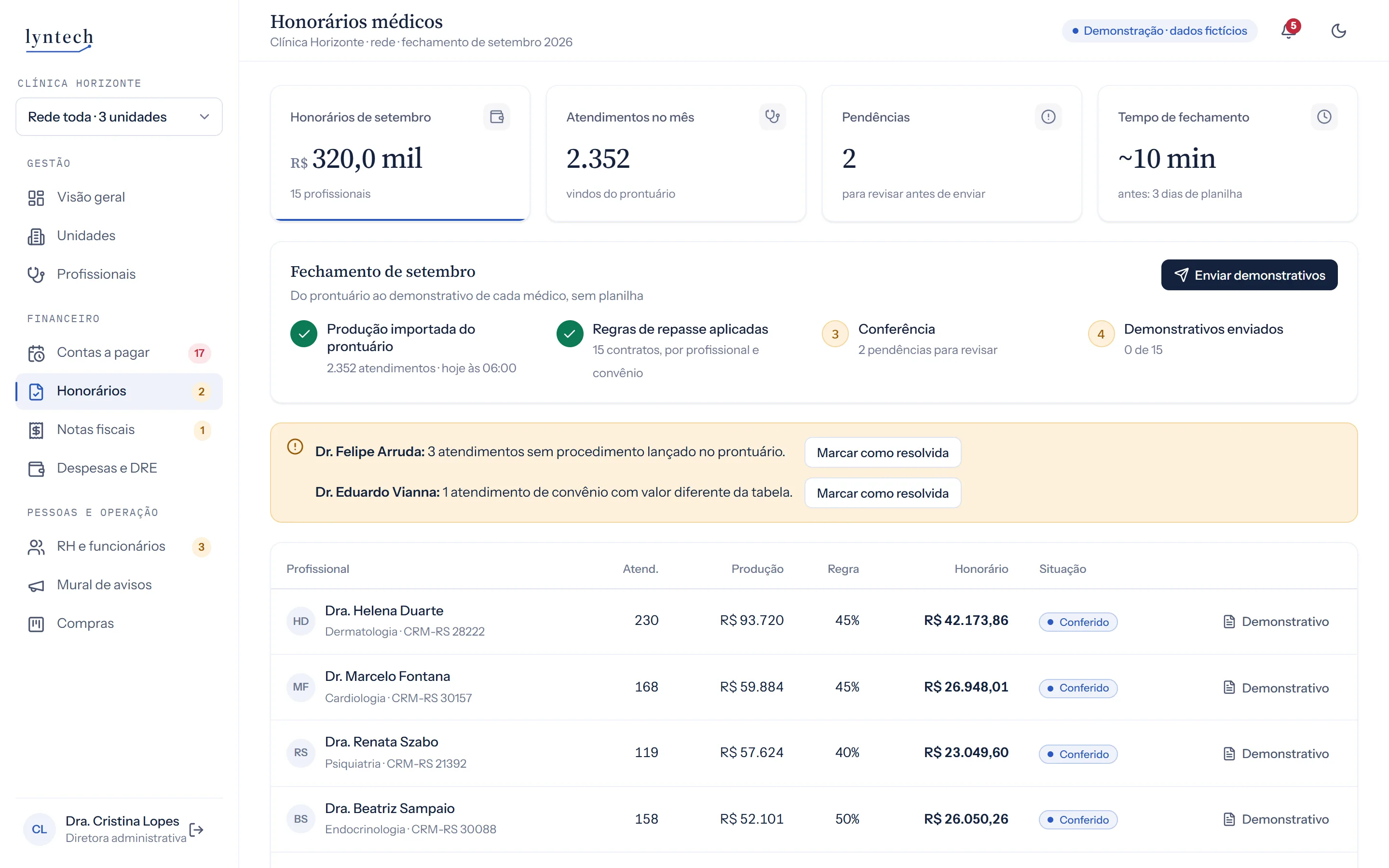Open Demonstrativo for Dra. Beatriz Sampaio
Screen dimensions: 1389x868
click(x=1275, y=819)
